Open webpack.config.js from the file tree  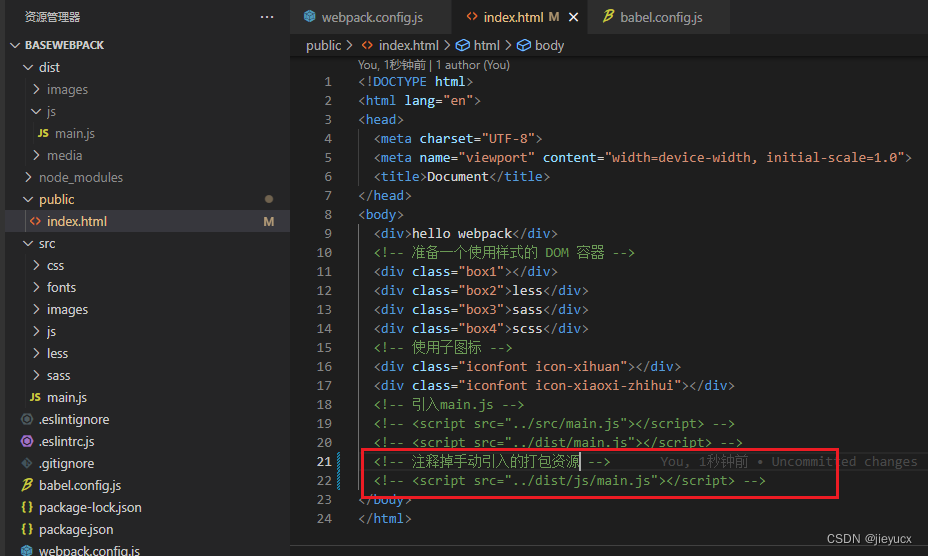click(x=89, y=550)
